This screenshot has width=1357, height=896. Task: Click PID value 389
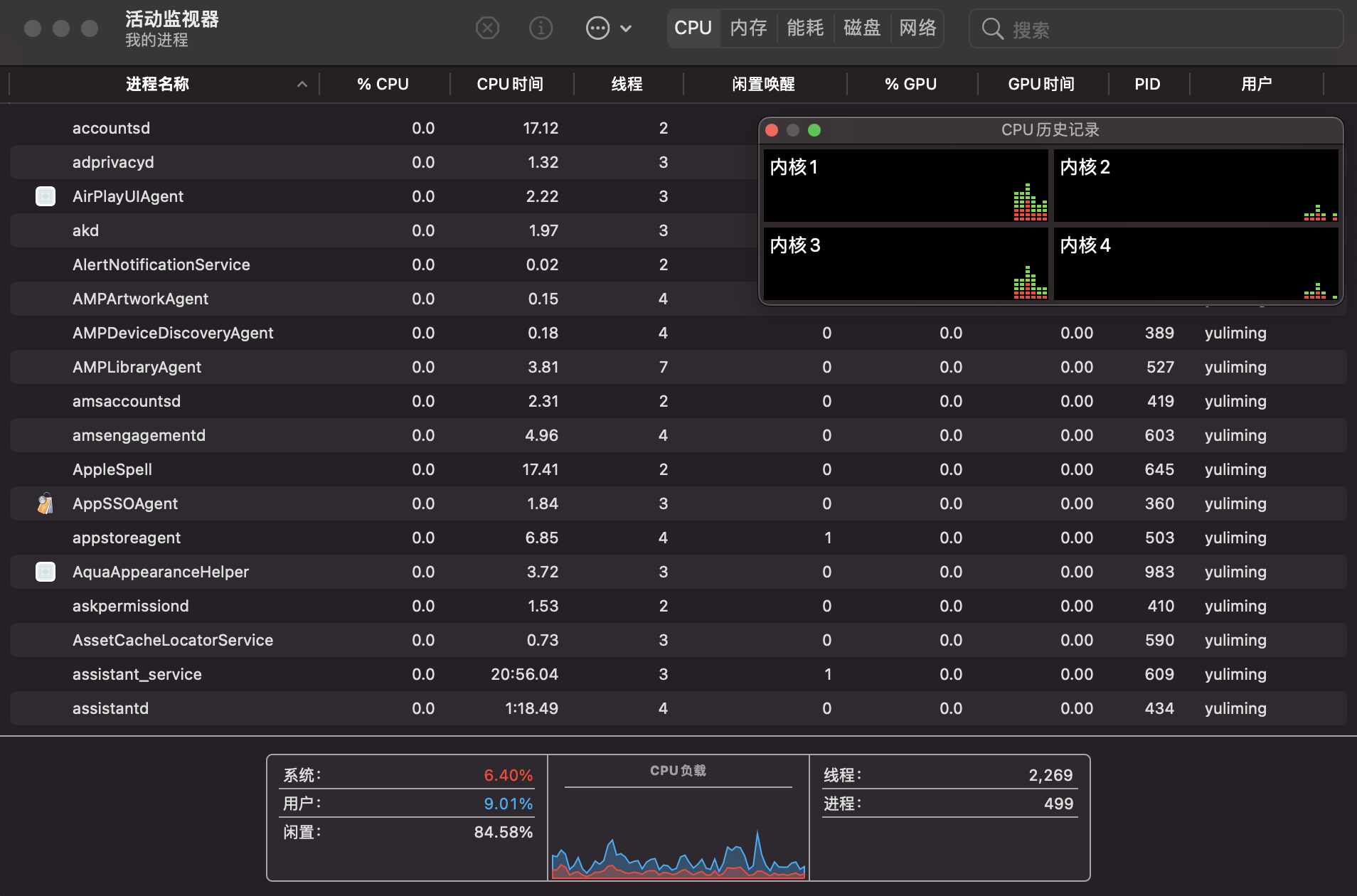pos(1159,333)
